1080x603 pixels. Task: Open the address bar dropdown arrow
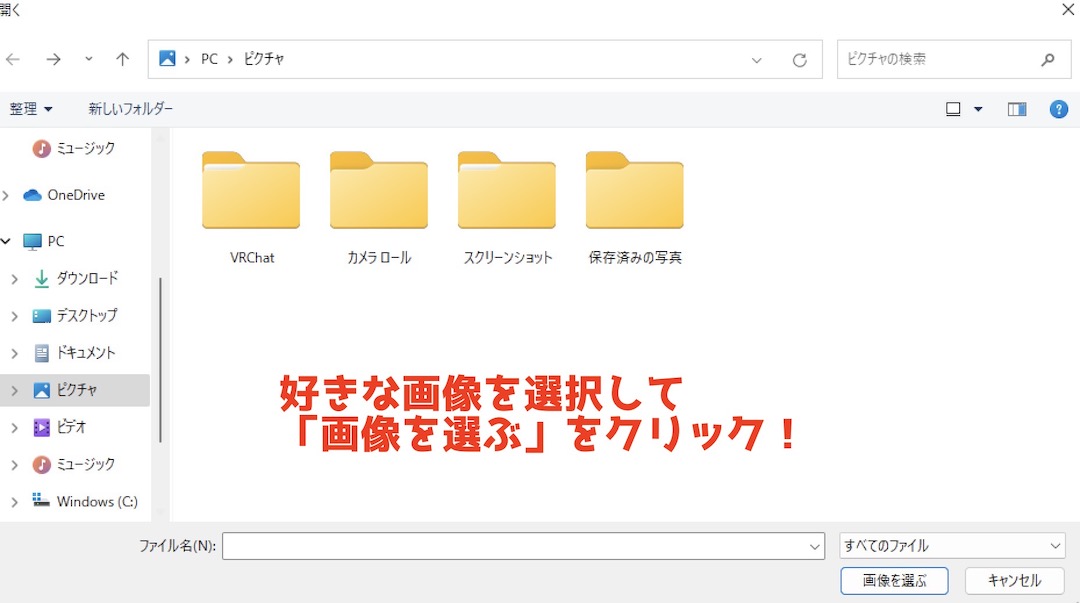pyautogui.click(x=757, y=60)
